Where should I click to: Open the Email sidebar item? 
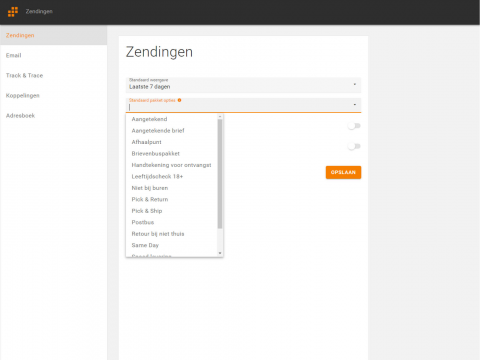(x=53, y=55)
